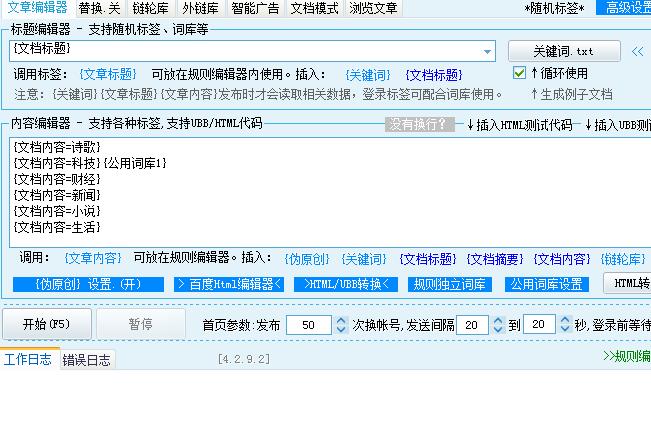Screen dimensions: 651x439
Task: Toggle the 循环使用 checkbox
Action: click(x=519, y=73)
